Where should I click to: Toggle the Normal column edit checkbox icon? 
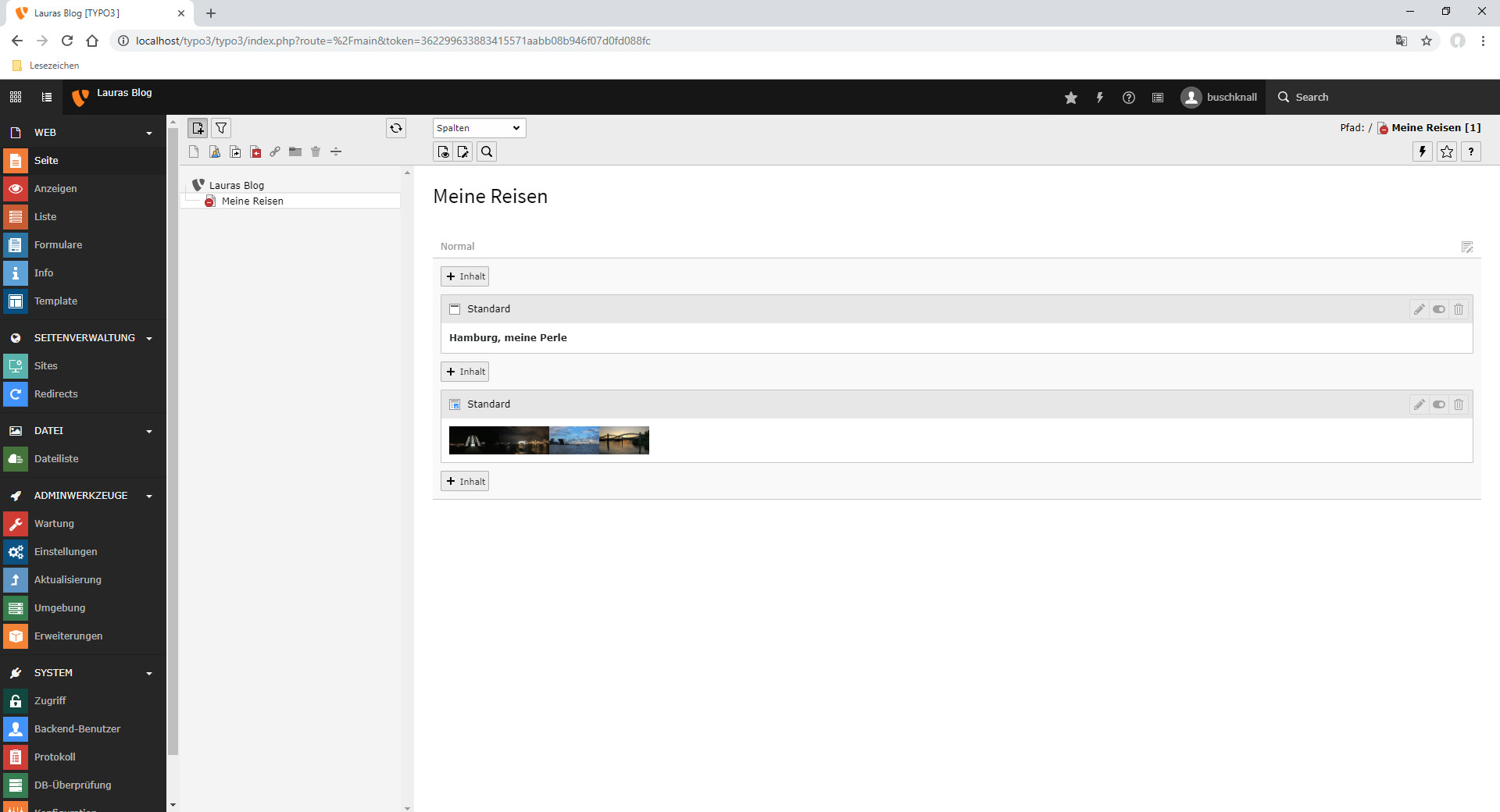pyautogui.click(x=1466, y=247)
